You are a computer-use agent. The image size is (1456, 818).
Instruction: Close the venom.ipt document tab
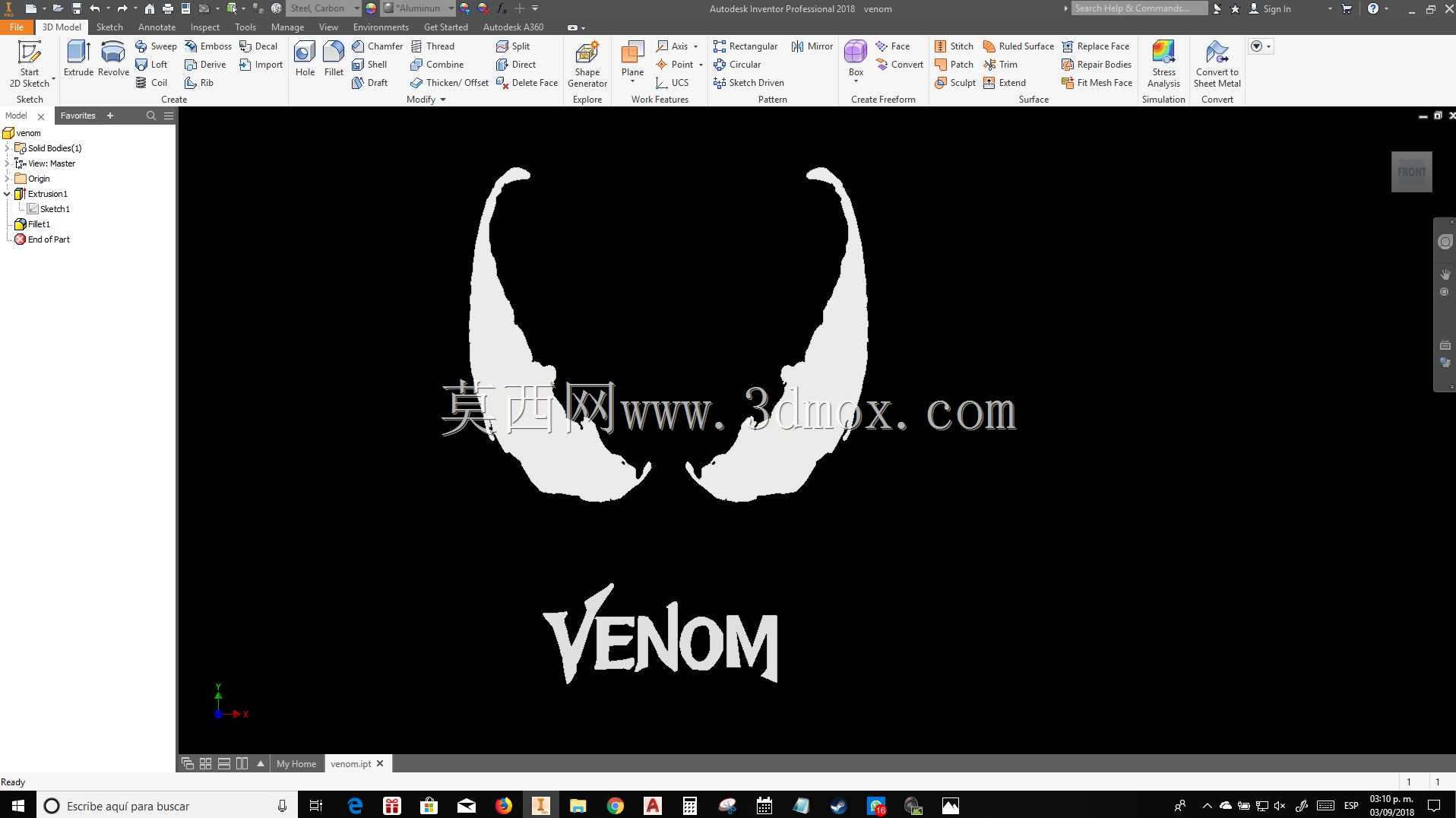(380, 763)
